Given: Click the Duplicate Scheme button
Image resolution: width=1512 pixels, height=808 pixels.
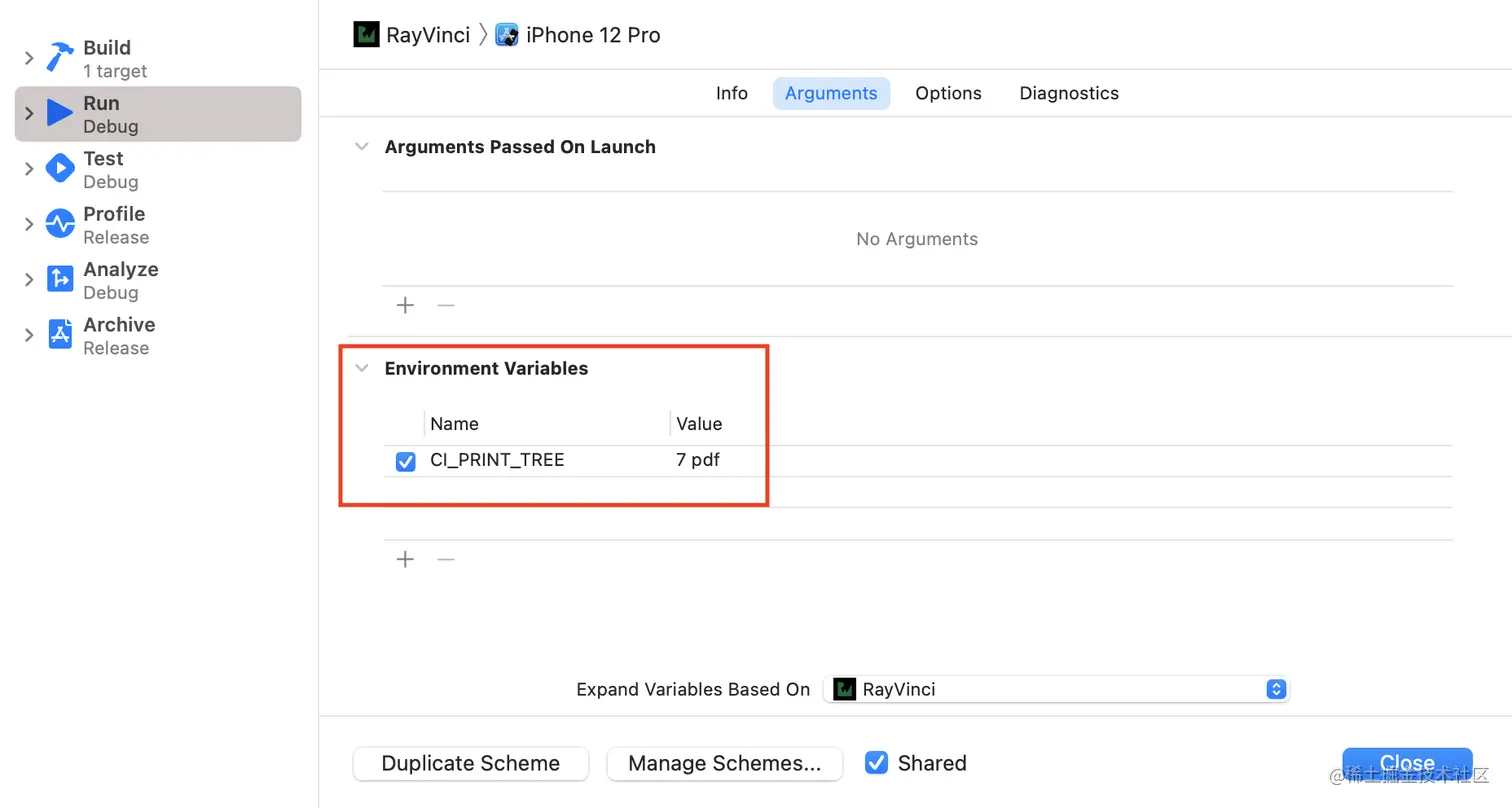Looking at the screenshot, I should pos(471,763).
